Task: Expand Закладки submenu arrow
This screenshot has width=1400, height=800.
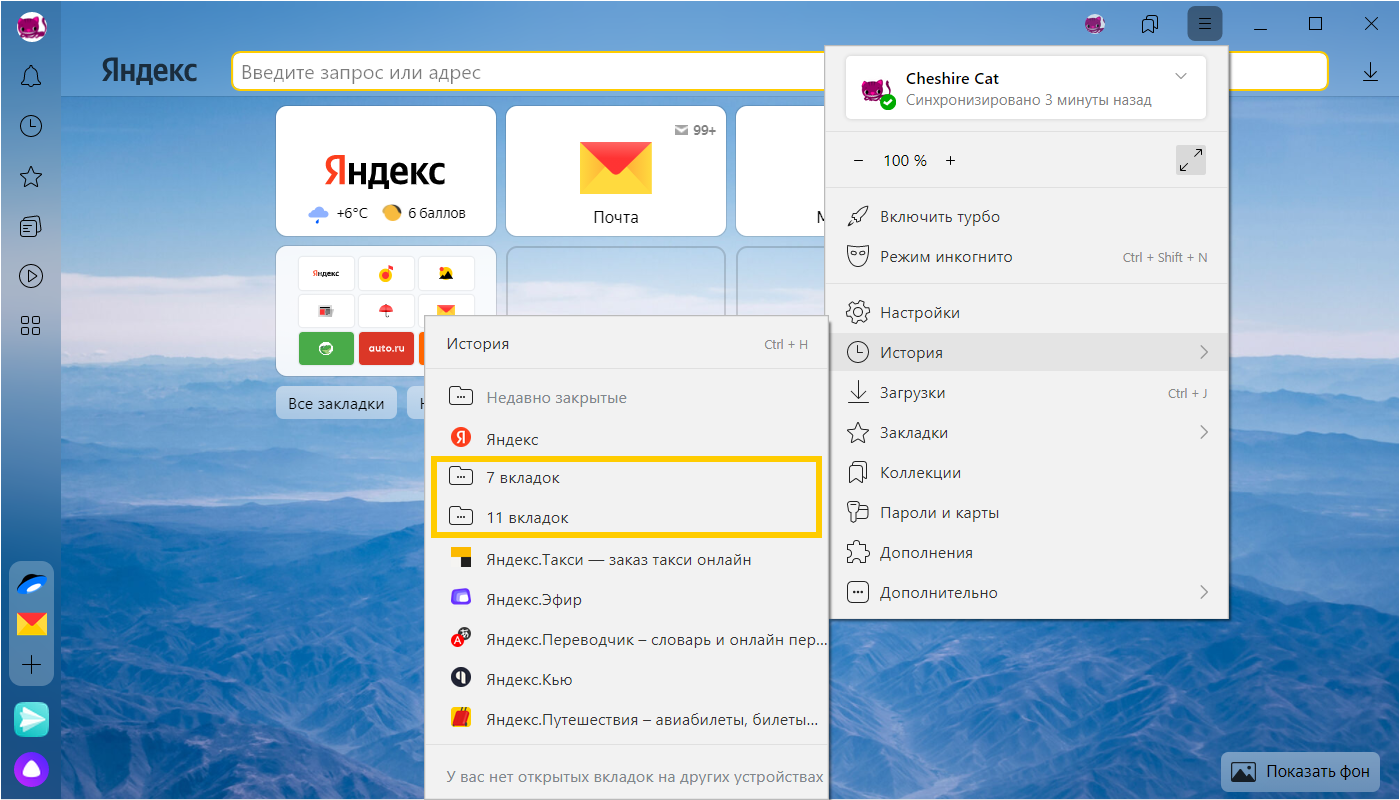Action: (1204, 432)
